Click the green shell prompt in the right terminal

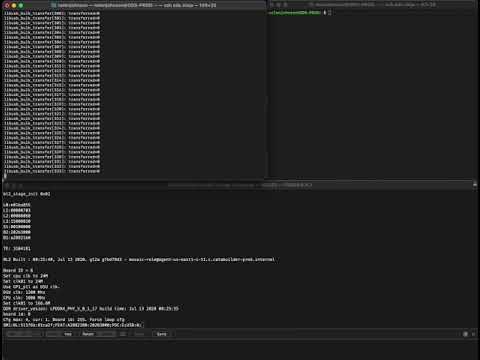295,13
